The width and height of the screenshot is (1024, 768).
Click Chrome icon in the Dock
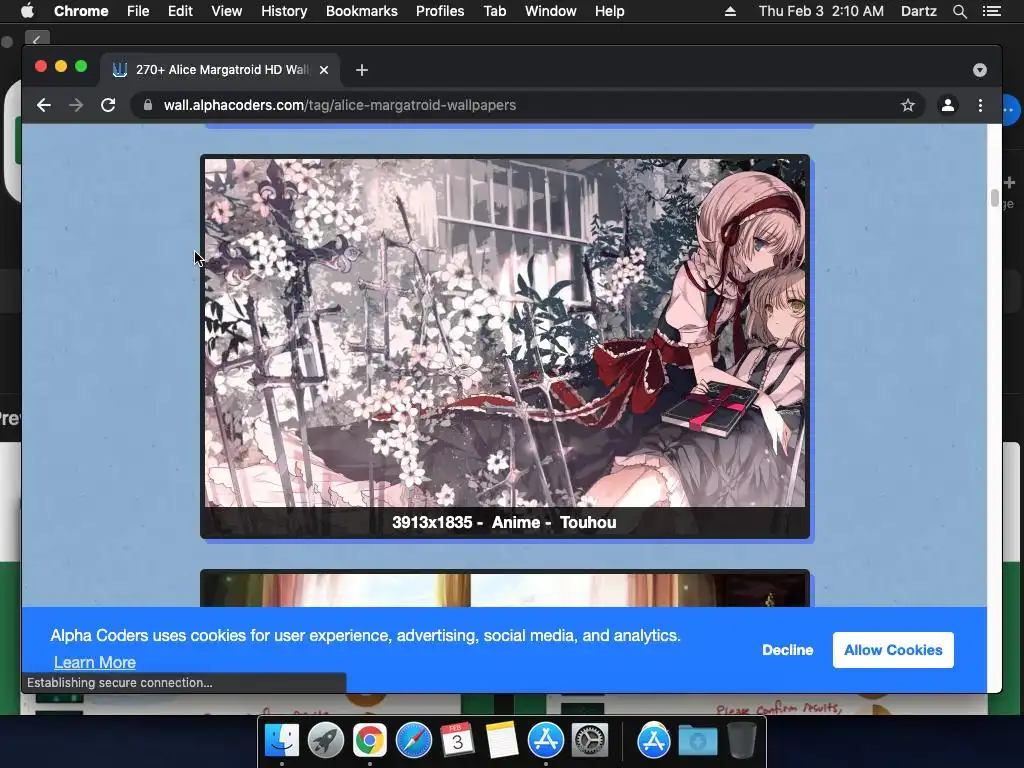(x=370, y=741)
